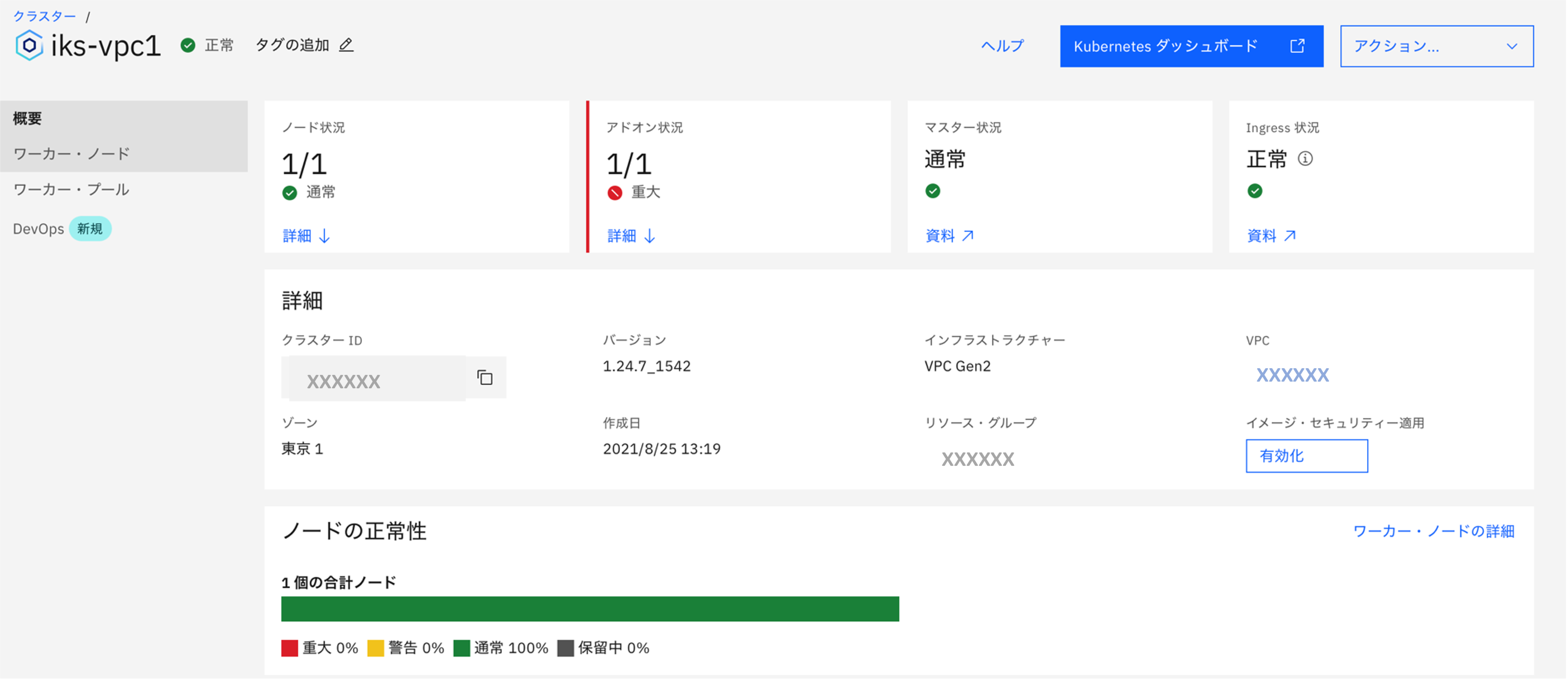Select ワーカー・ノード in the sidebar
Viewport: 1568px width, 680px height.
click(70, 153)
